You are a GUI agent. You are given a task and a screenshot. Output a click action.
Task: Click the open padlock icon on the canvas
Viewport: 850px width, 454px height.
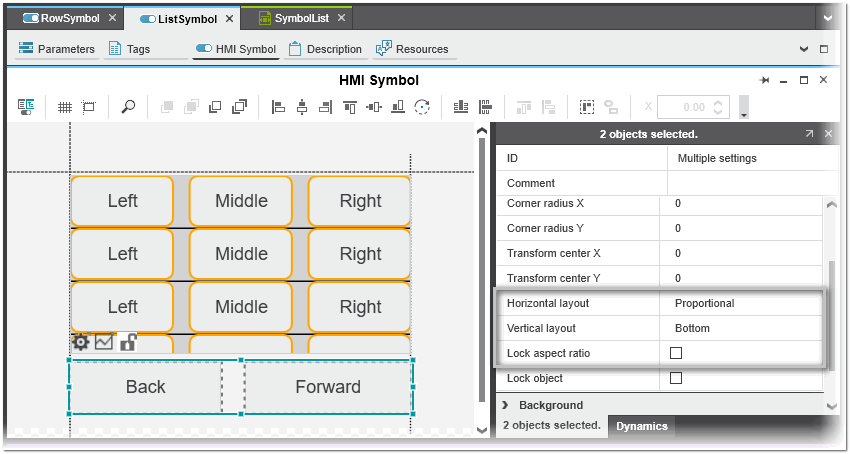128,342
